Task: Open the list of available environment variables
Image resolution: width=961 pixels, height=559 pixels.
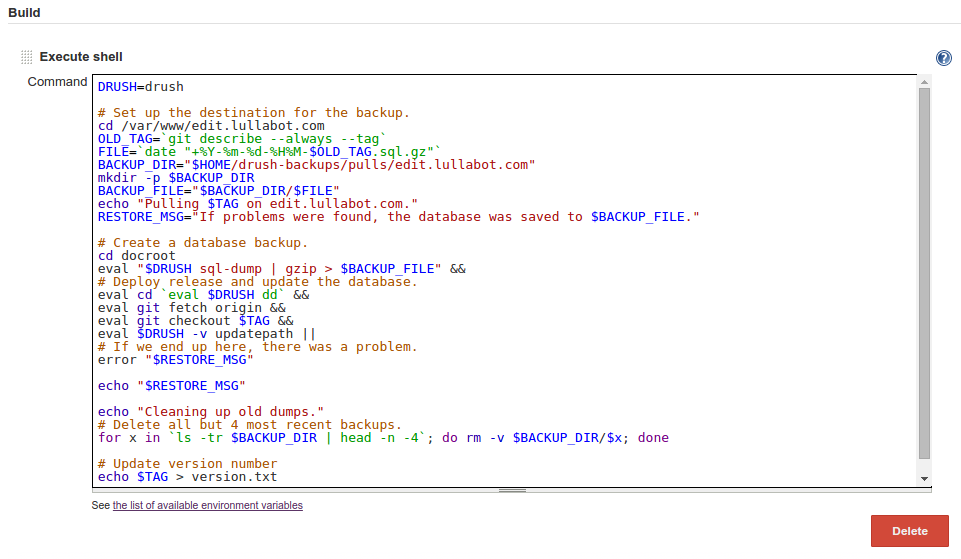Action: (208, 505)
